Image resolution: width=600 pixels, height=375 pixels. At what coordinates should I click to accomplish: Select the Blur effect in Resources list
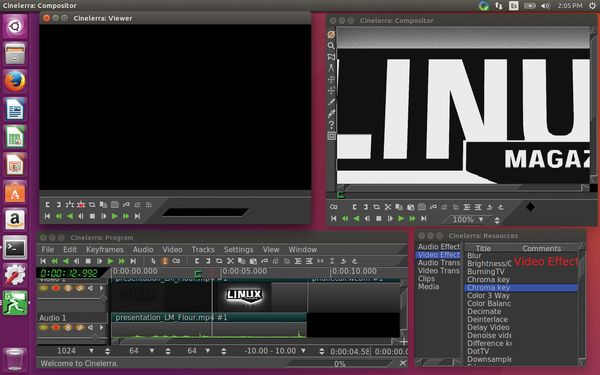(x=474, y=256)
